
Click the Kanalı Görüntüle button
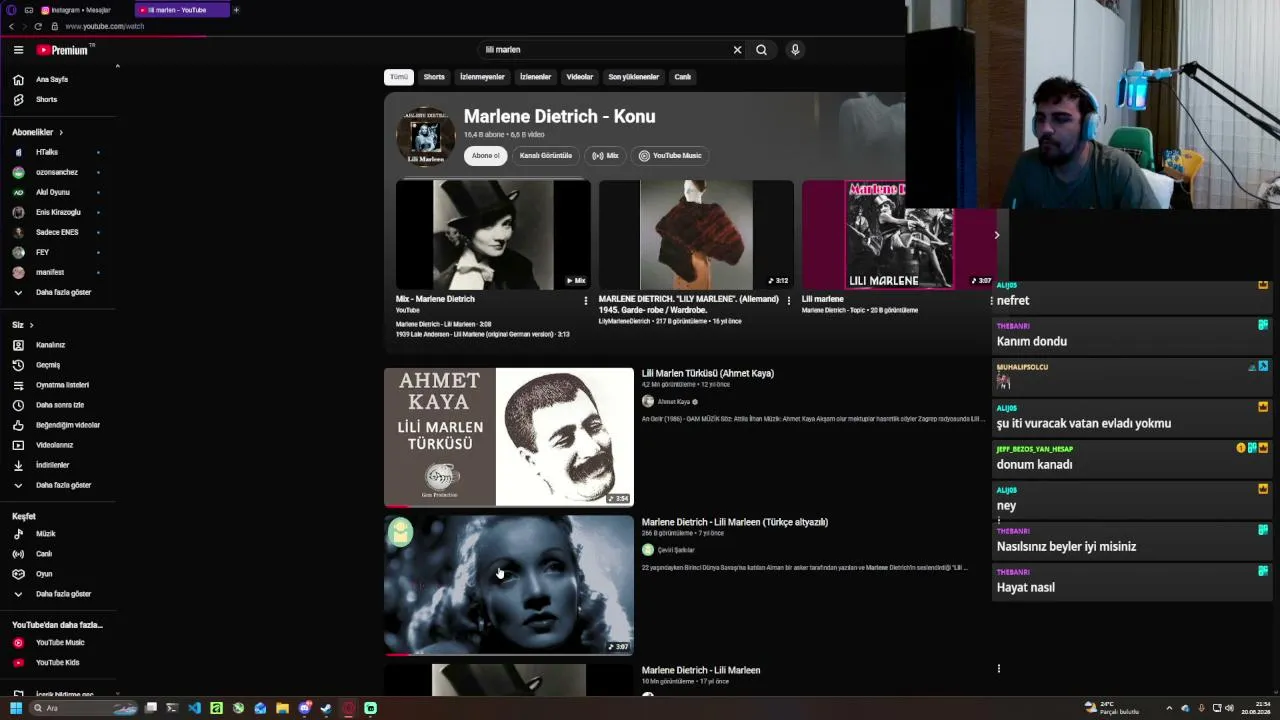click(545, 156)
